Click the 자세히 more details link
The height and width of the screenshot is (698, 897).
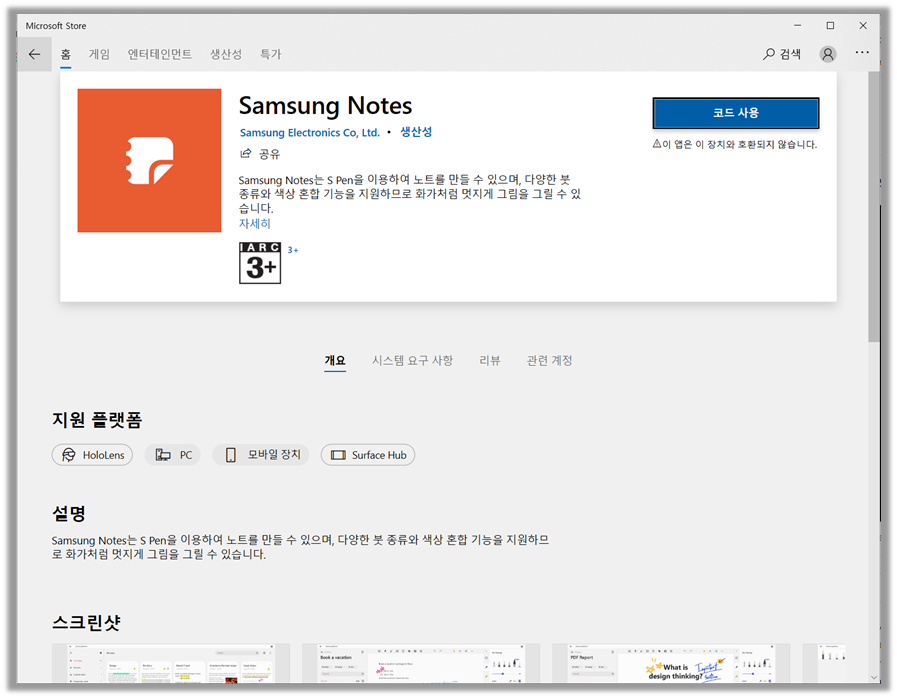coord(255,224)
